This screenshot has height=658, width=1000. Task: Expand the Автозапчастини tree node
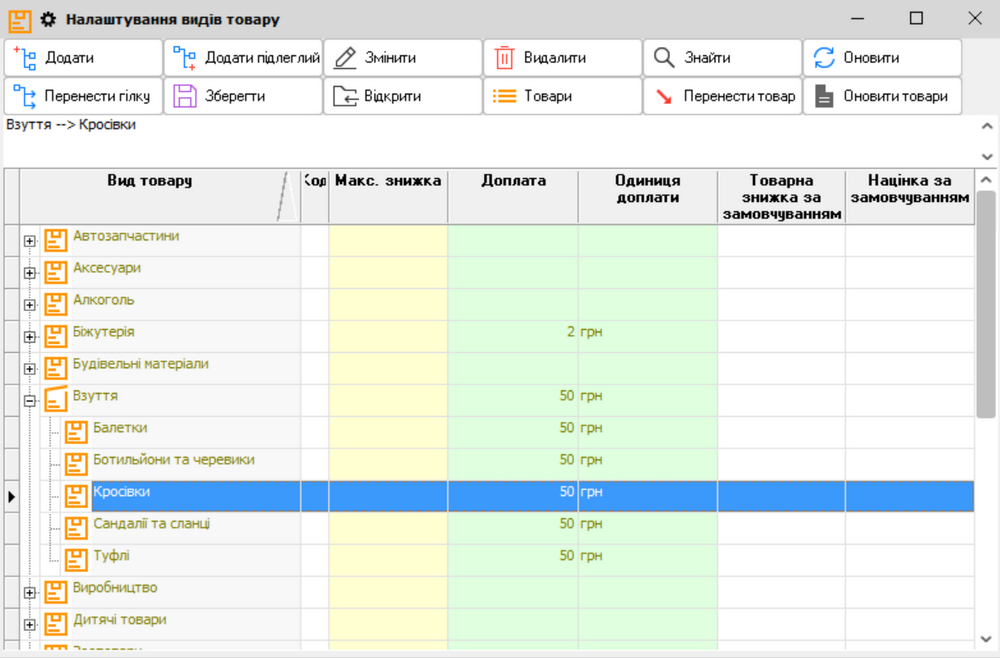click(x=30, y=241)
